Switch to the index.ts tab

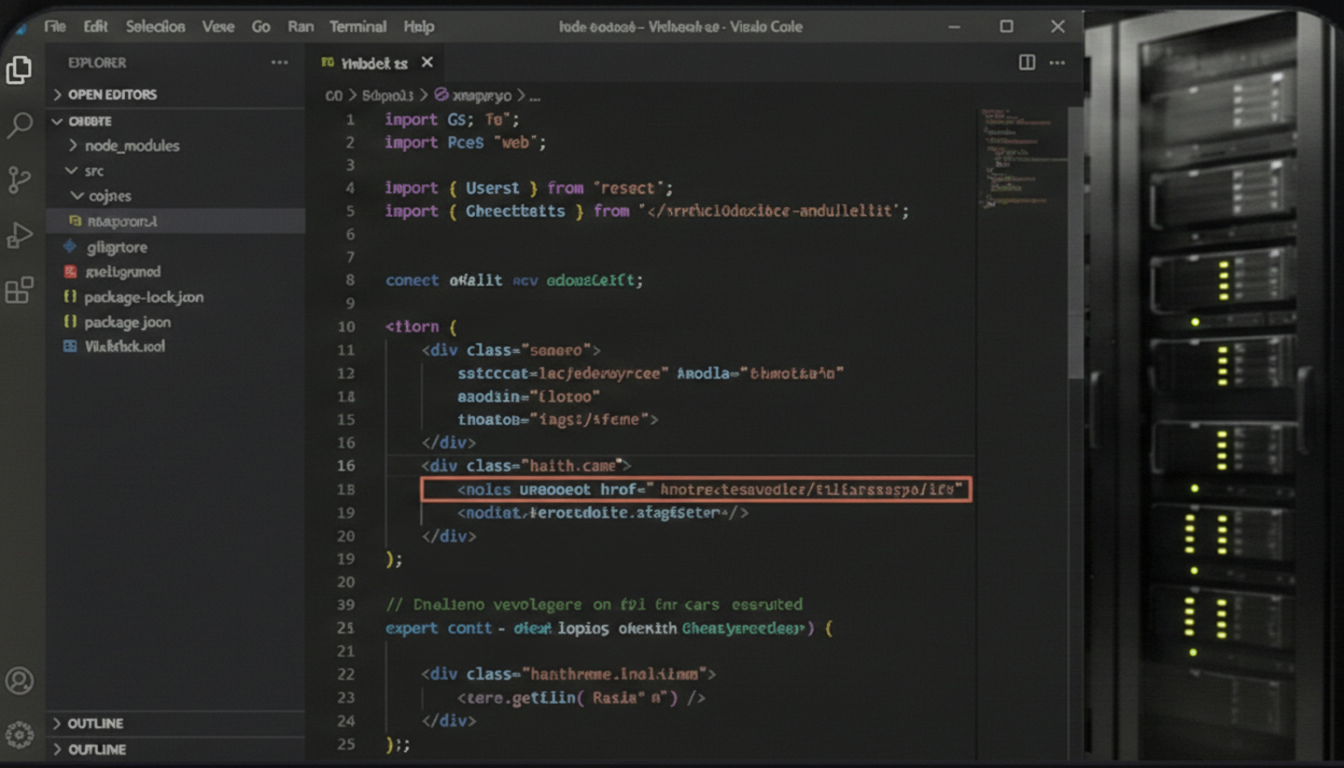[373, 62]
